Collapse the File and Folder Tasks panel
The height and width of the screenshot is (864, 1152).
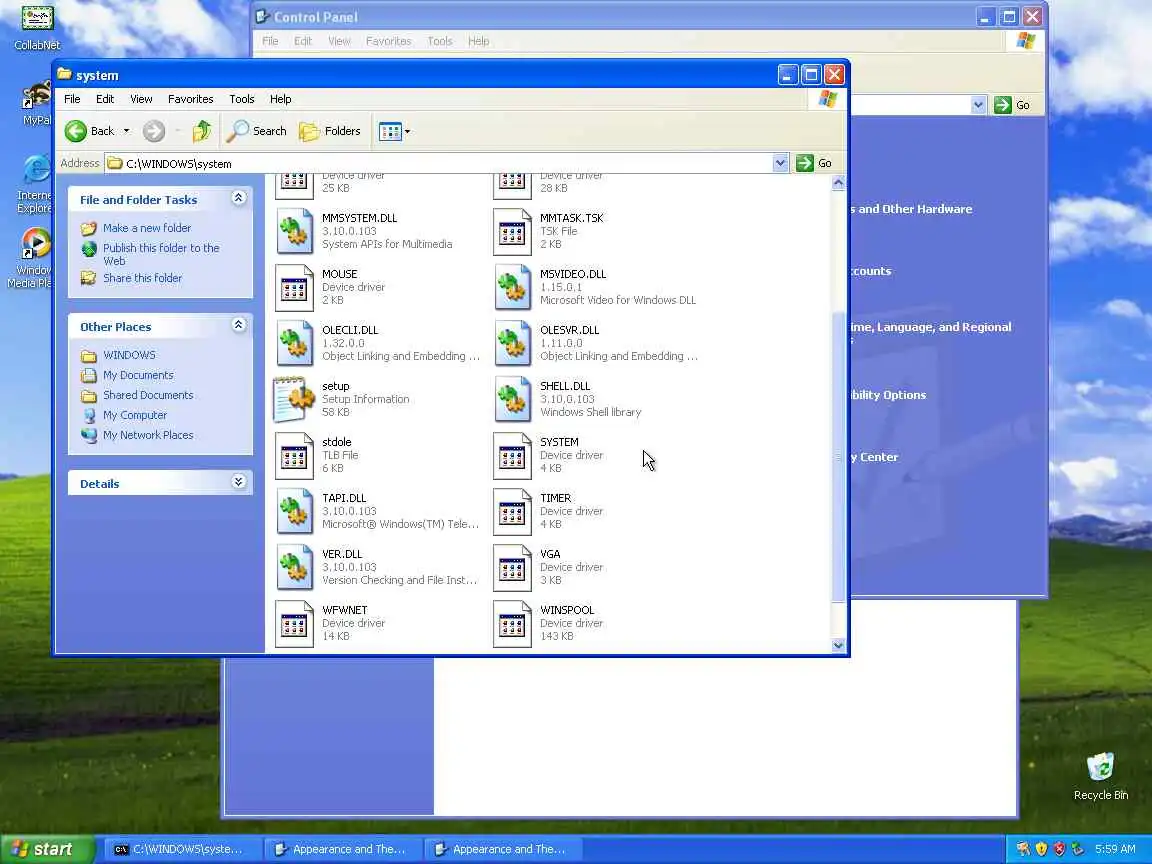238,198
